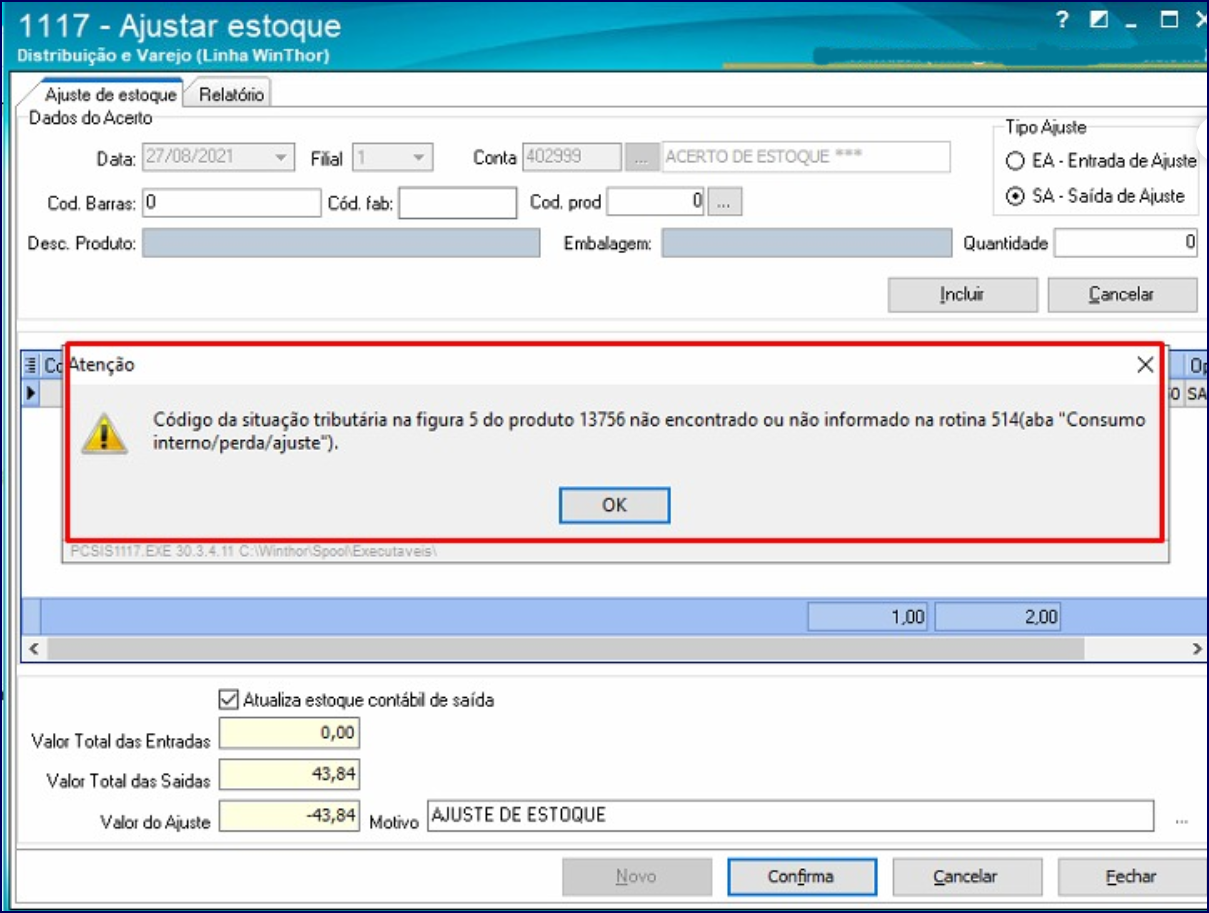The height and width of the screenshot is (913, 1209).
Task: Close the Atenção dialog with X
Action: [x=1146, y=365]
